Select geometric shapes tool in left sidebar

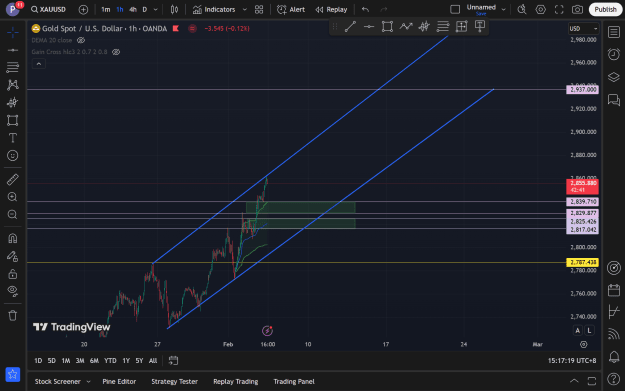[12, 120]
